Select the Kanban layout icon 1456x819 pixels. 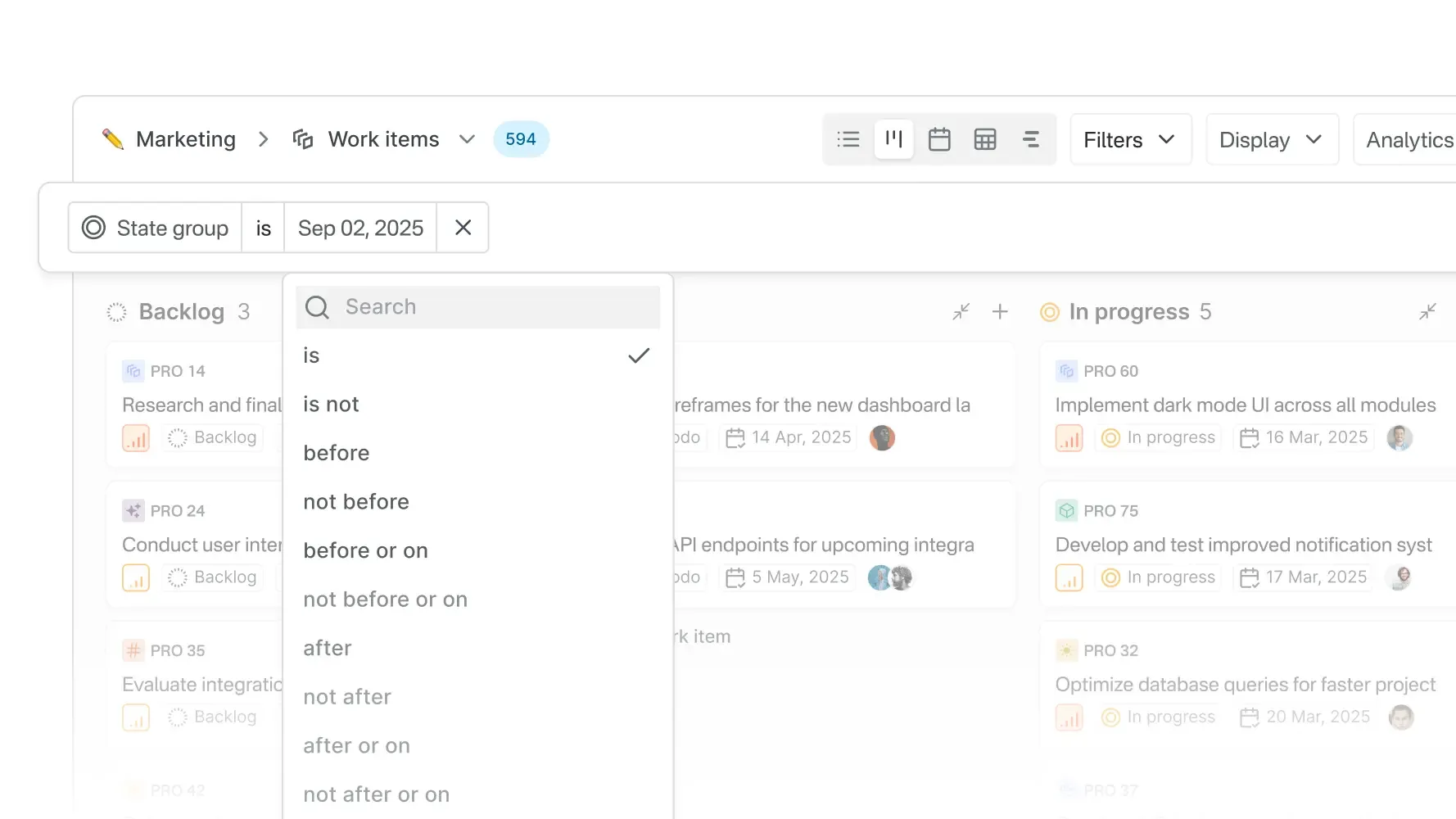point(893,139)
